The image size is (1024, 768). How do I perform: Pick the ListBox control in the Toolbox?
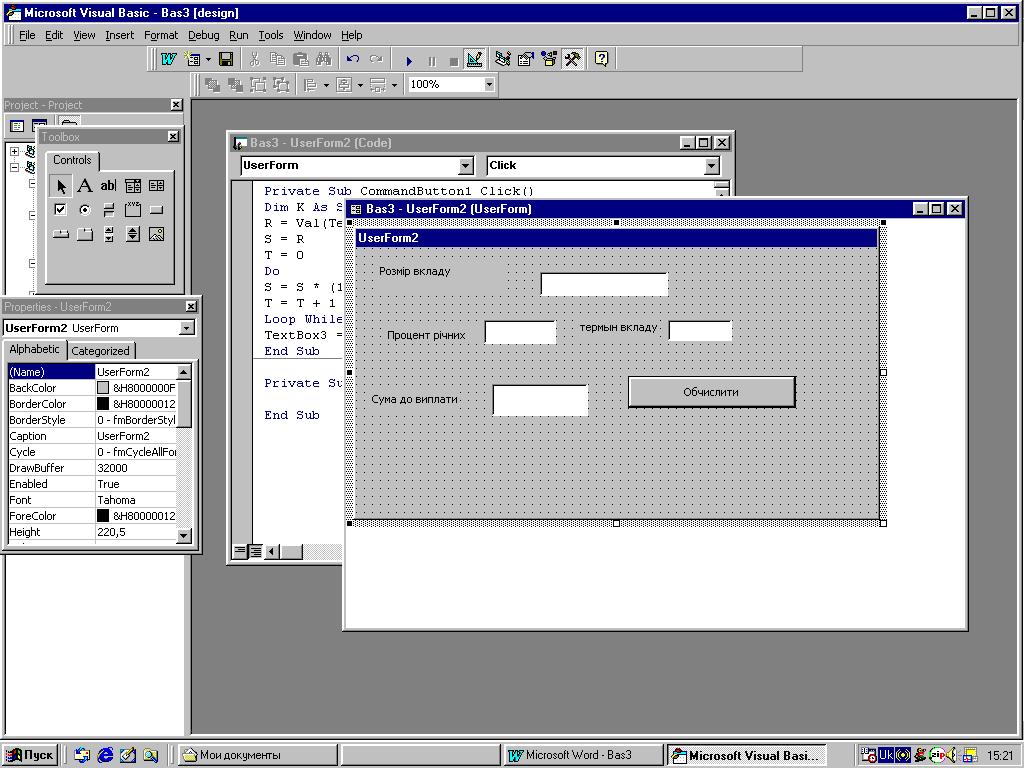[x=157, y=186]
